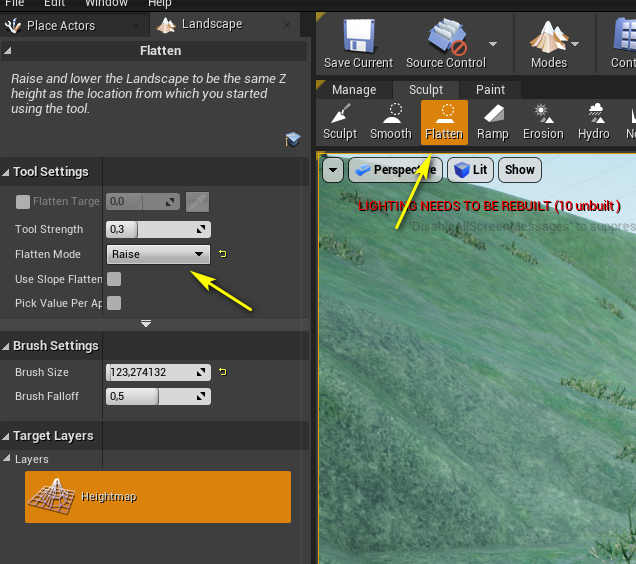Enable the Flatten Target checkbox

click(23, 202)
